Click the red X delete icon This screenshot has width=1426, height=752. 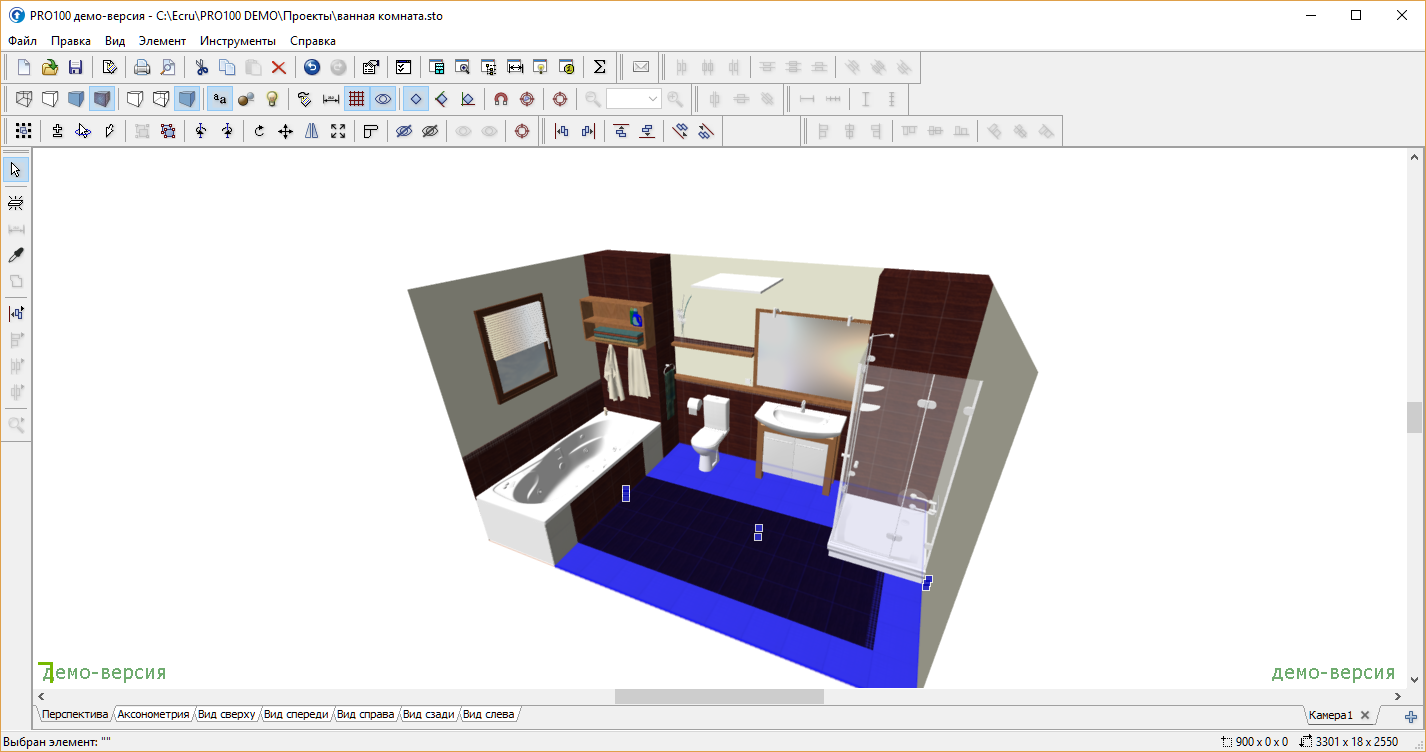(279, 68)
